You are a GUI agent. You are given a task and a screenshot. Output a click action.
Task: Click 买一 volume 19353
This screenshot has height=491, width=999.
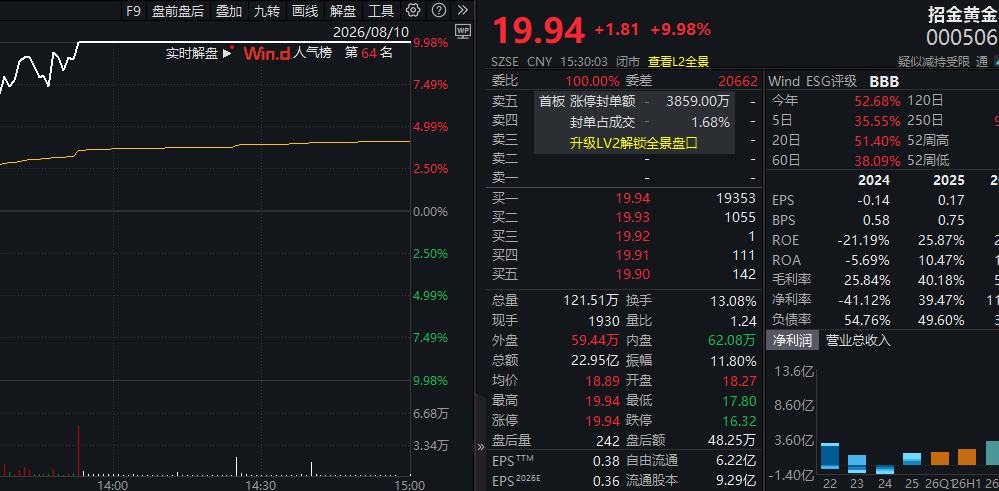[x=735, y=199]
